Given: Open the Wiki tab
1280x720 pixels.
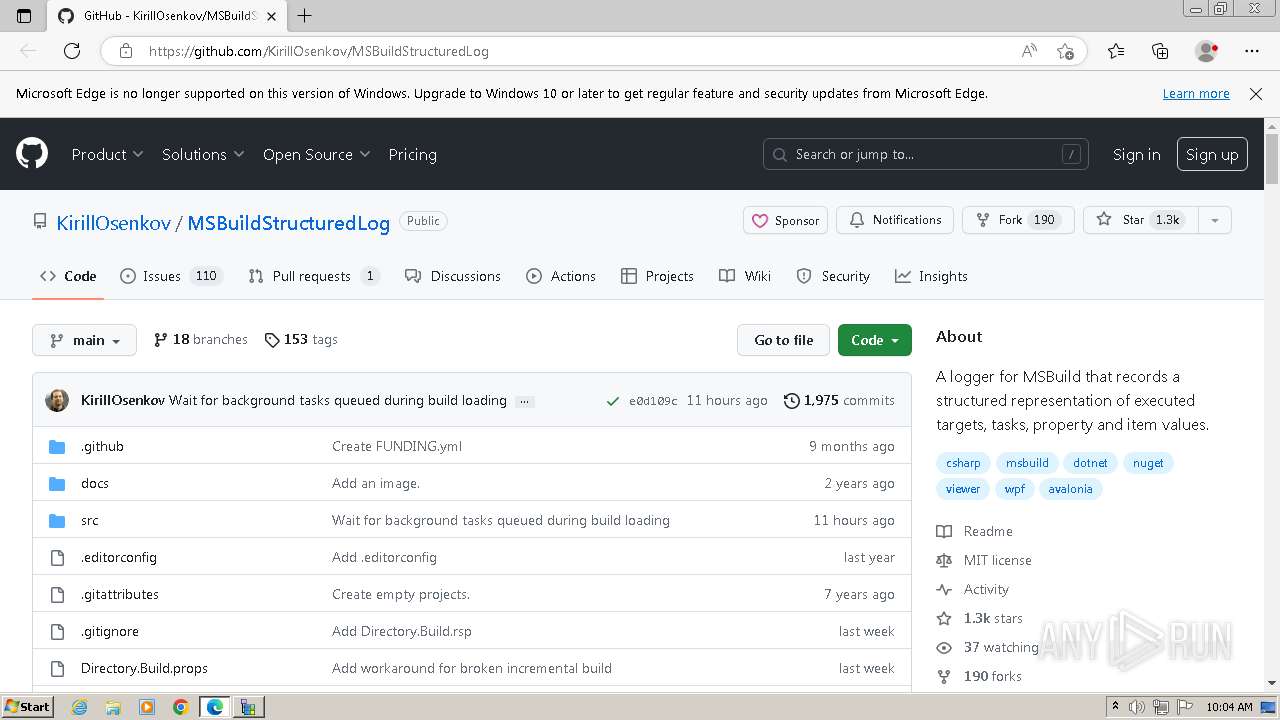Looking at the screenshot, I should click(745, 276).
